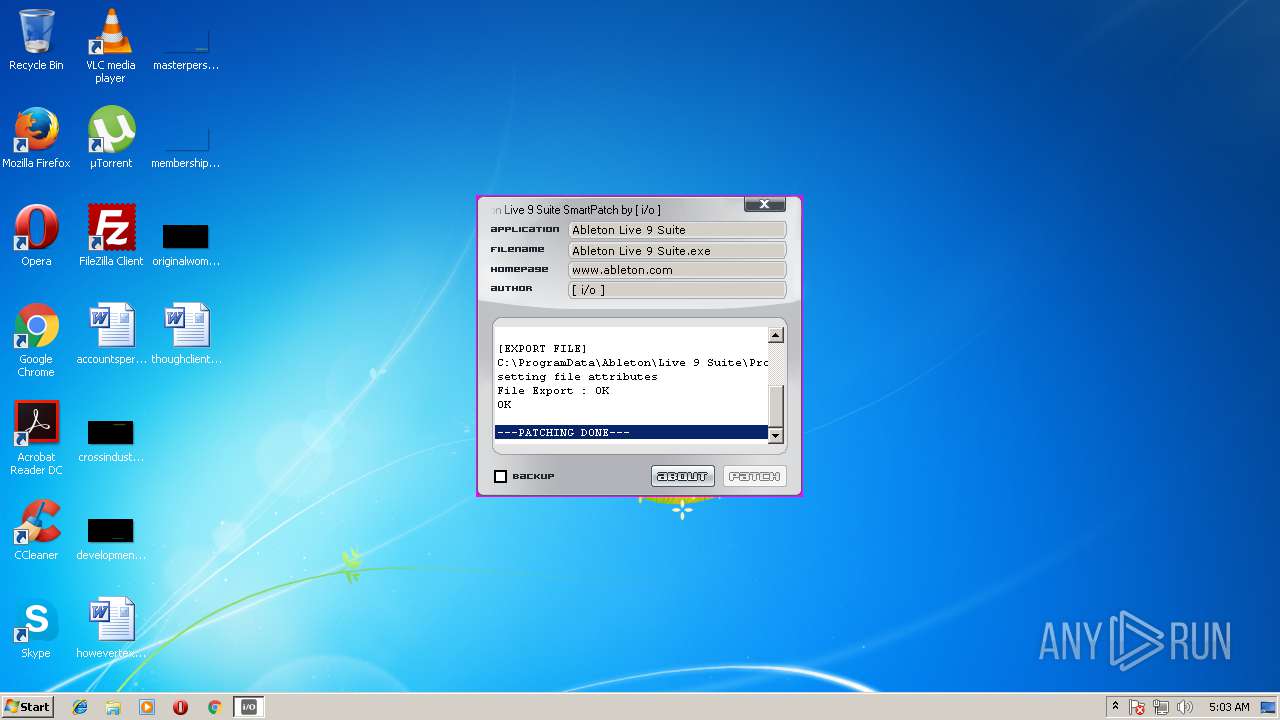
Task: Select the originalwom... desktop file
Action: (186, 244)
